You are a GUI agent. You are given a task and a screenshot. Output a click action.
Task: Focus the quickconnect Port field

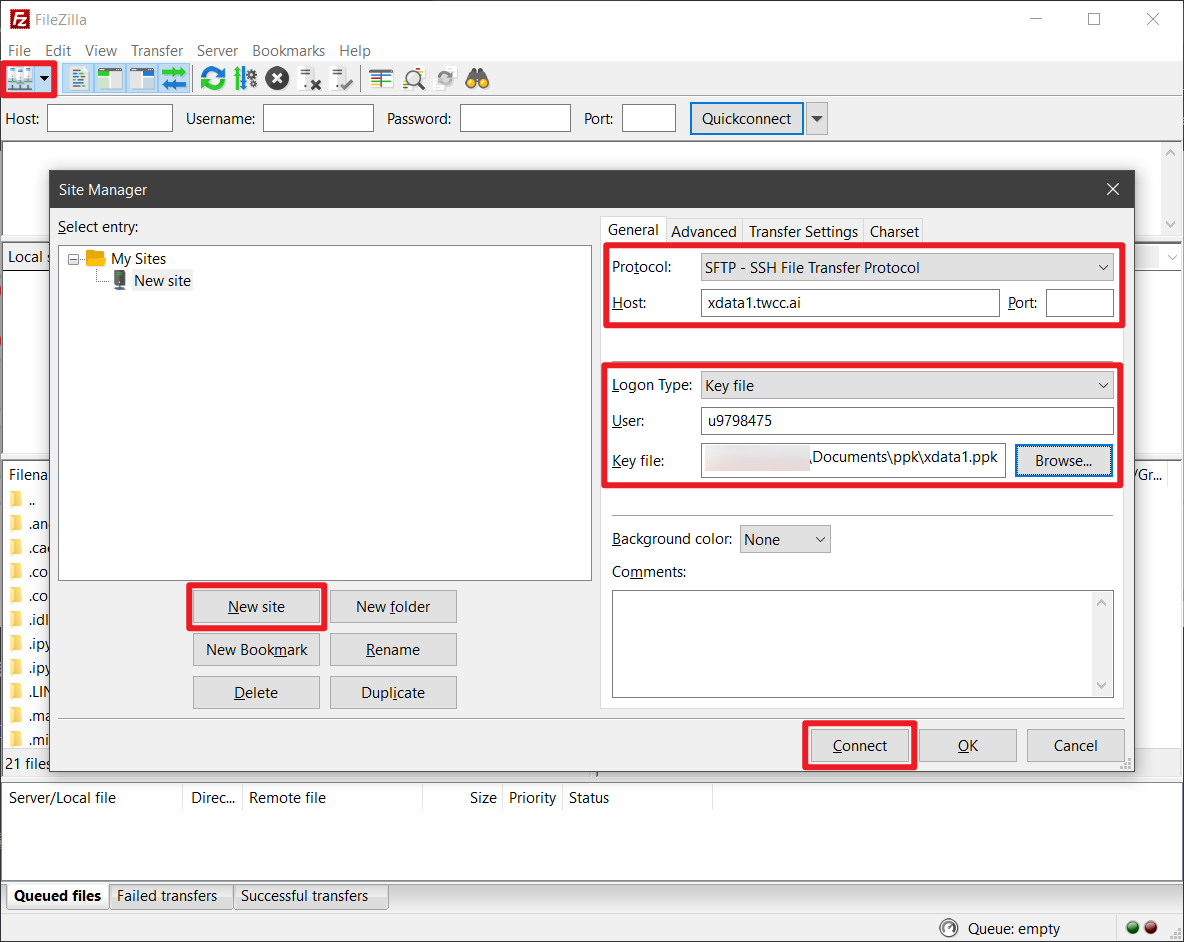[649, 119]
